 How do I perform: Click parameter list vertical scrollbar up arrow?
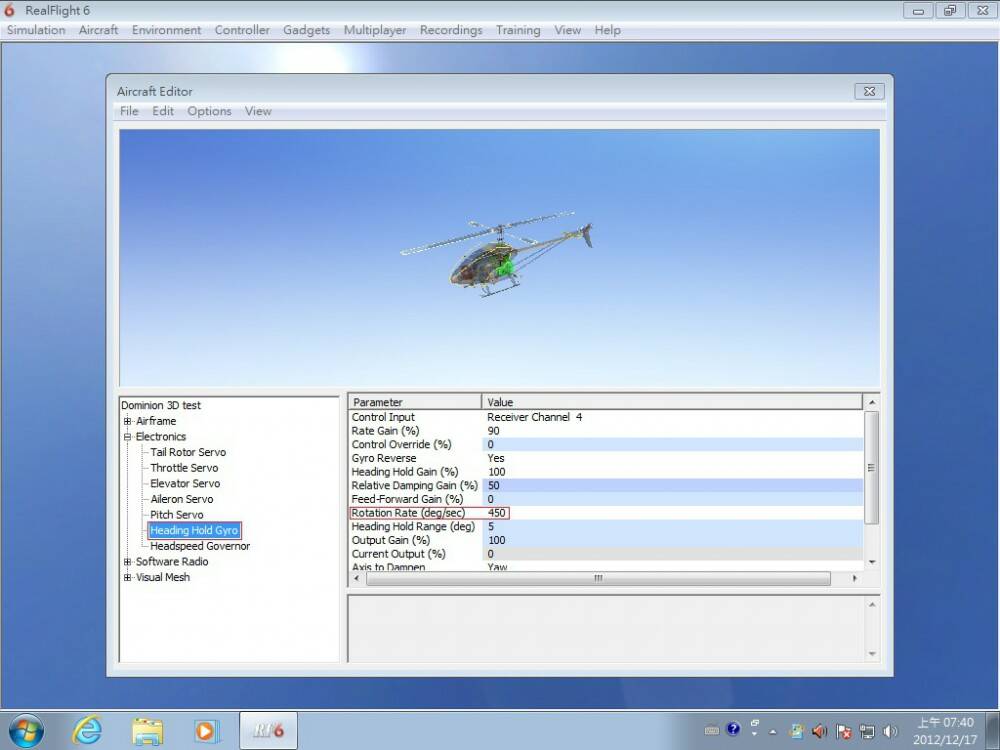pyautogui.click(x=872, y=402)
